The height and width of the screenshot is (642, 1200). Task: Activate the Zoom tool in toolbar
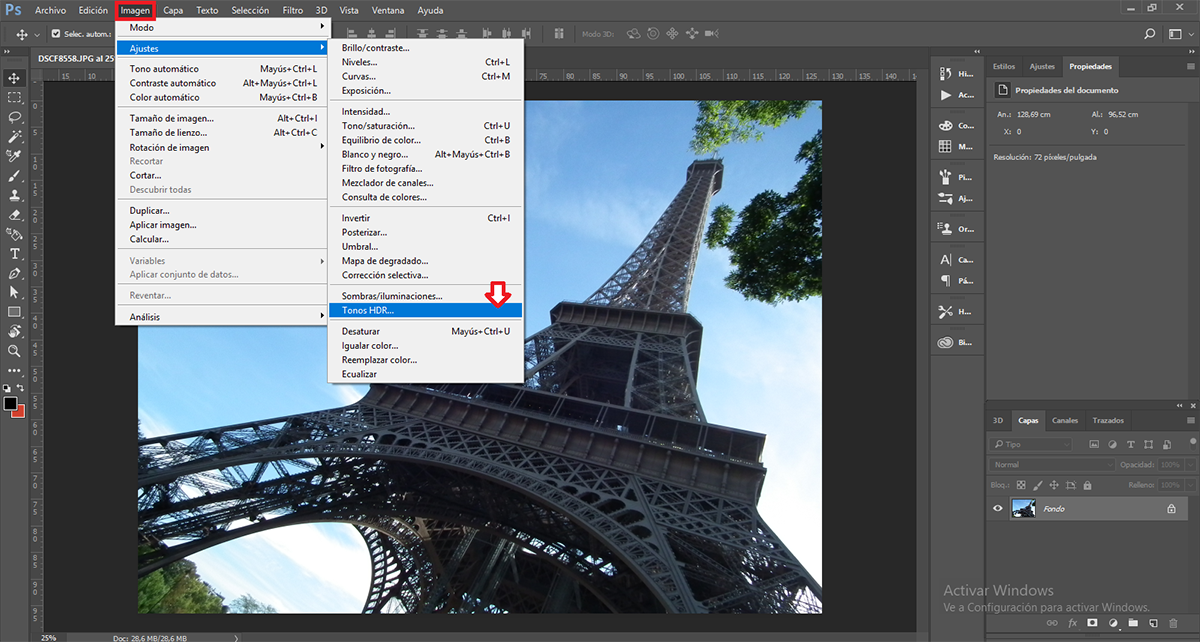coord(15,351)
